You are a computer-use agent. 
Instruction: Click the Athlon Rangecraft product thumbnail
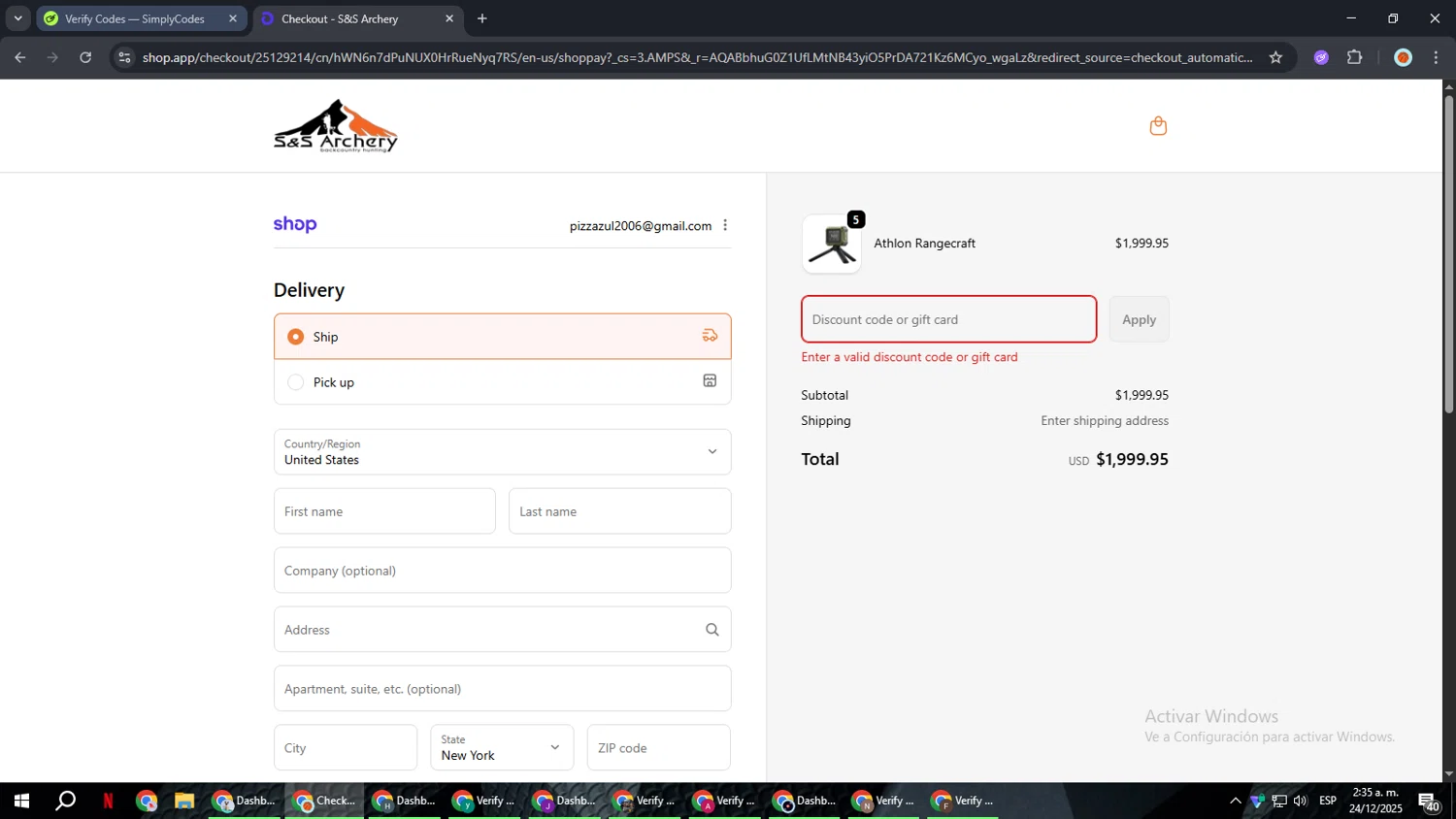(832, 244)
